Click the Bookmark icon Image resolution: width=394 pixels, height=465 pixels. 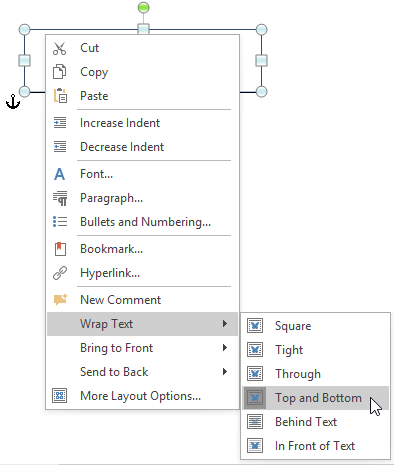60,249
